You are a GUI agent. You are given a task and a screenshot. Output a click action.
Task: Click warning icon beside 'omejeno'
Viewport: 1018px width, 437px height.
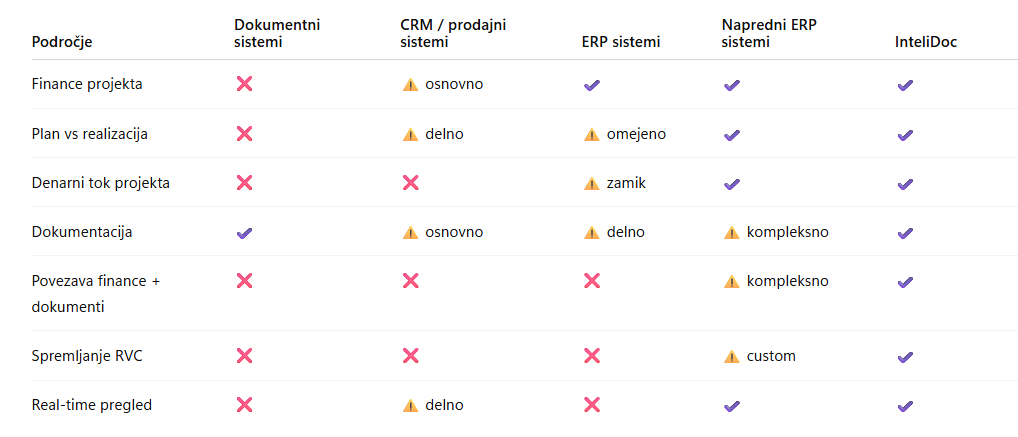point(592,134)
